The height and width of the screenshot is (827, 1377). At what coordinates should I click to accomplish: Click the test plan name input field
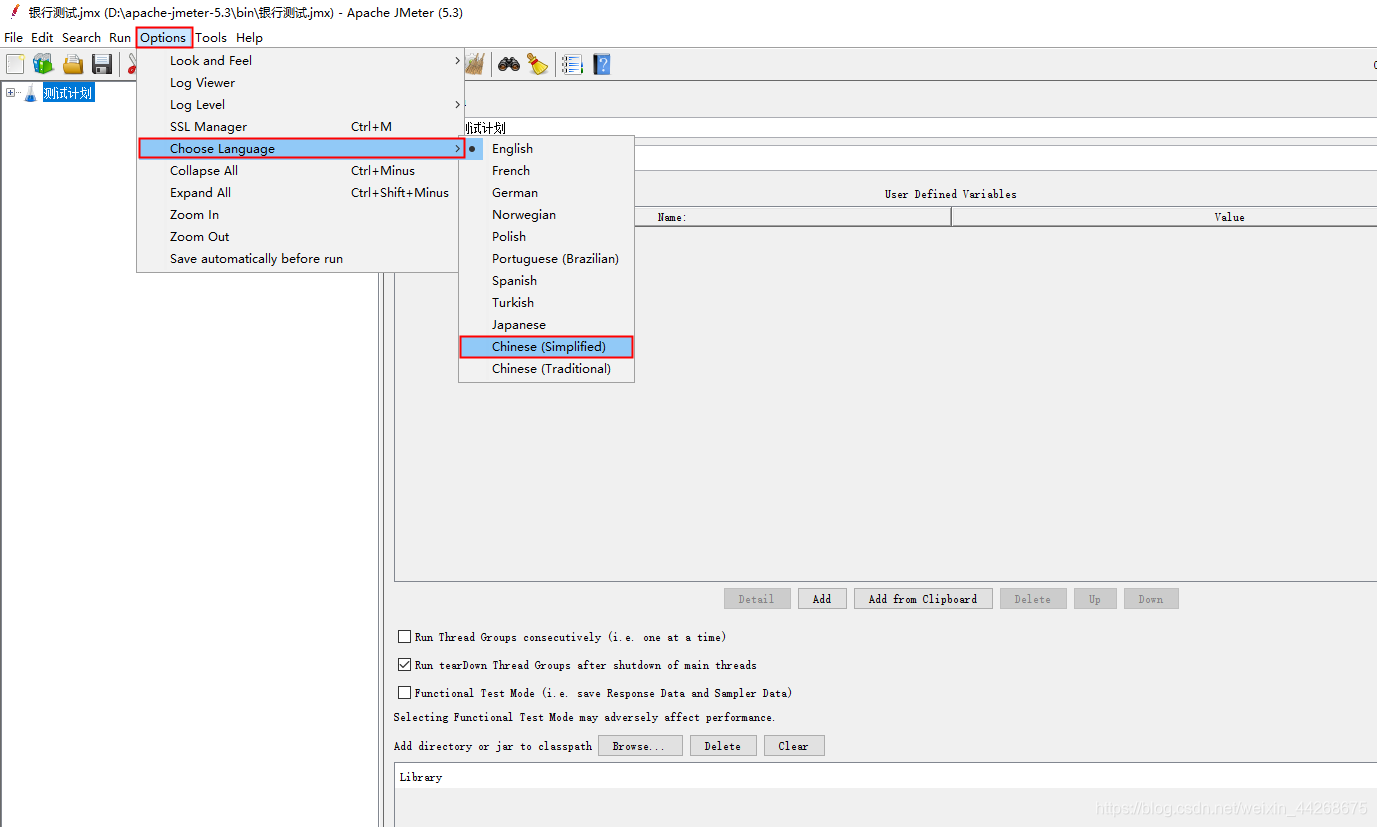tap(918, 128)
